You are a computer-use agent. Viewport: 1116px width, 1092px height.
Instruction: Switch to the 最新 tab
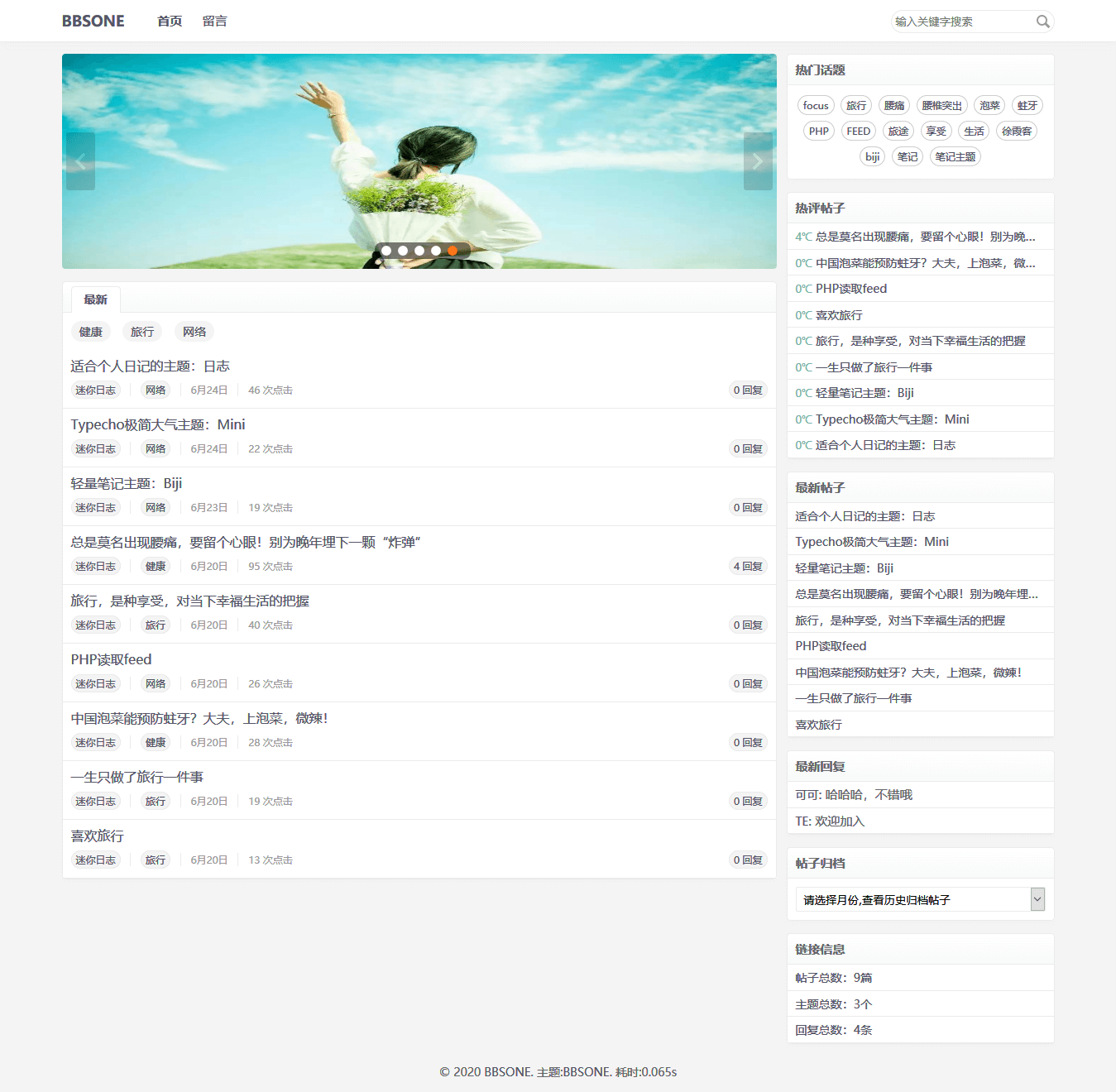[x=96, y=299]
